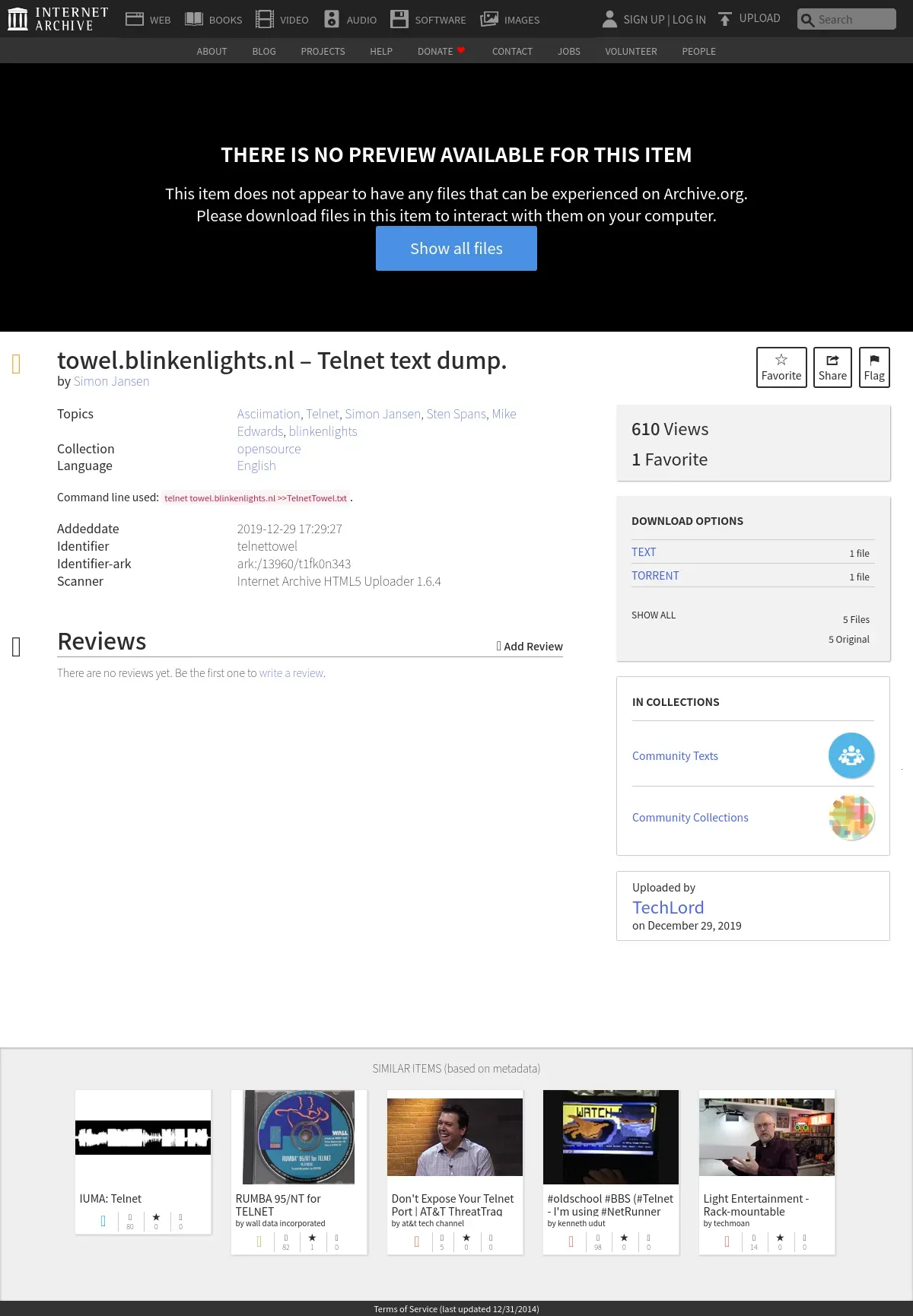Open the Asciimation topic link

click(269, 414)
